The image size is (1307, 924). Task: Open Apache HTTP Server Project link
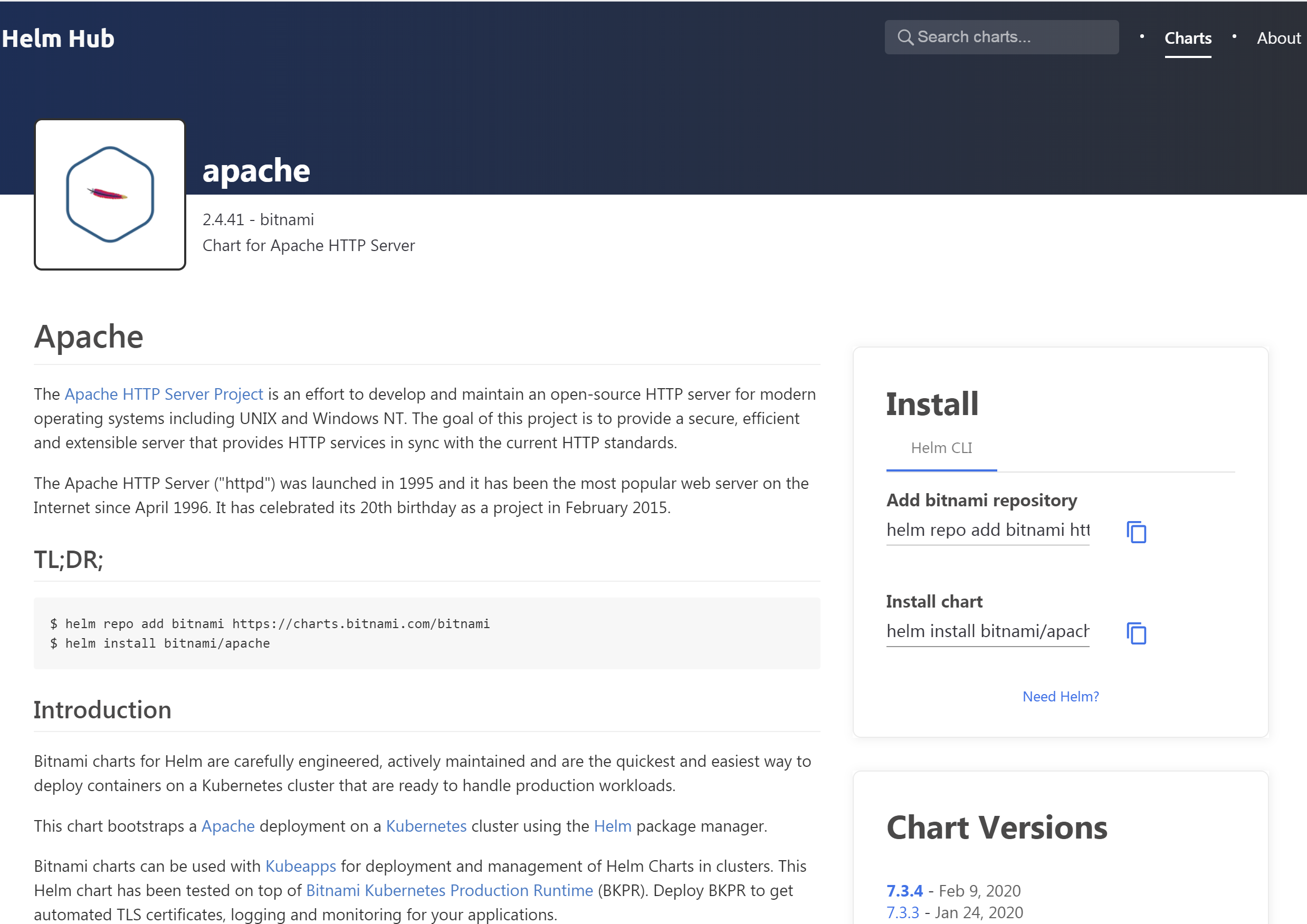point(164,394)
